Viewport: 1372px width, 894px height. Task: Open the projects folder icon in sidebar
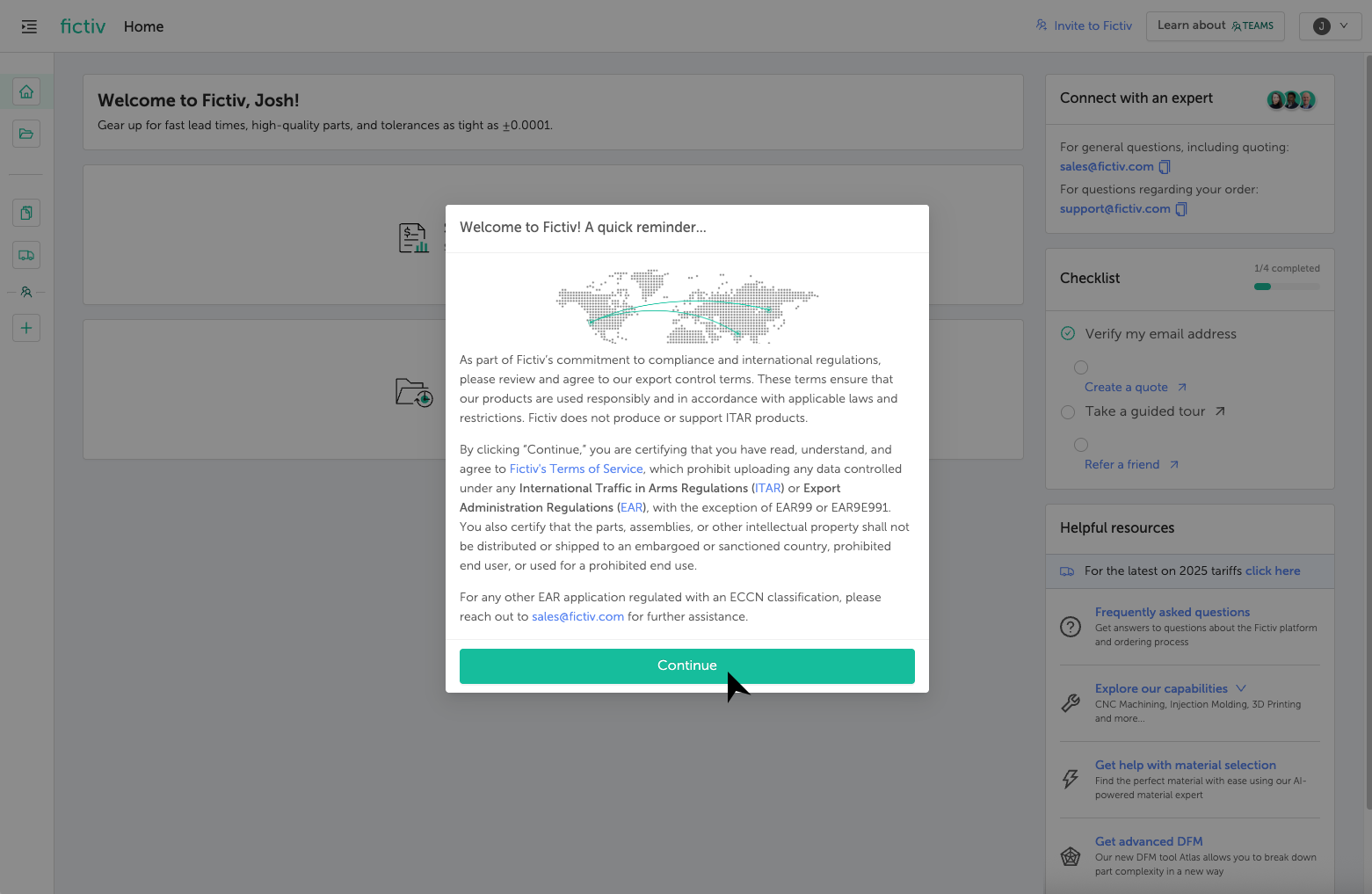pyautogui.click(x=26, y=133)
